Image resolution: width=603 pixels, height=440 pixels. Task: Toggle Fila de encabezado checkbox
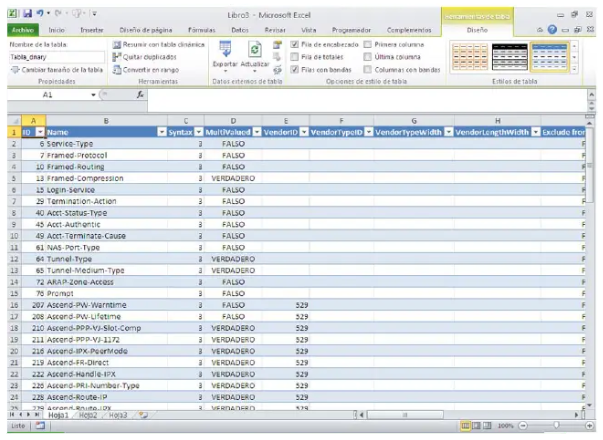click(294, 45)
